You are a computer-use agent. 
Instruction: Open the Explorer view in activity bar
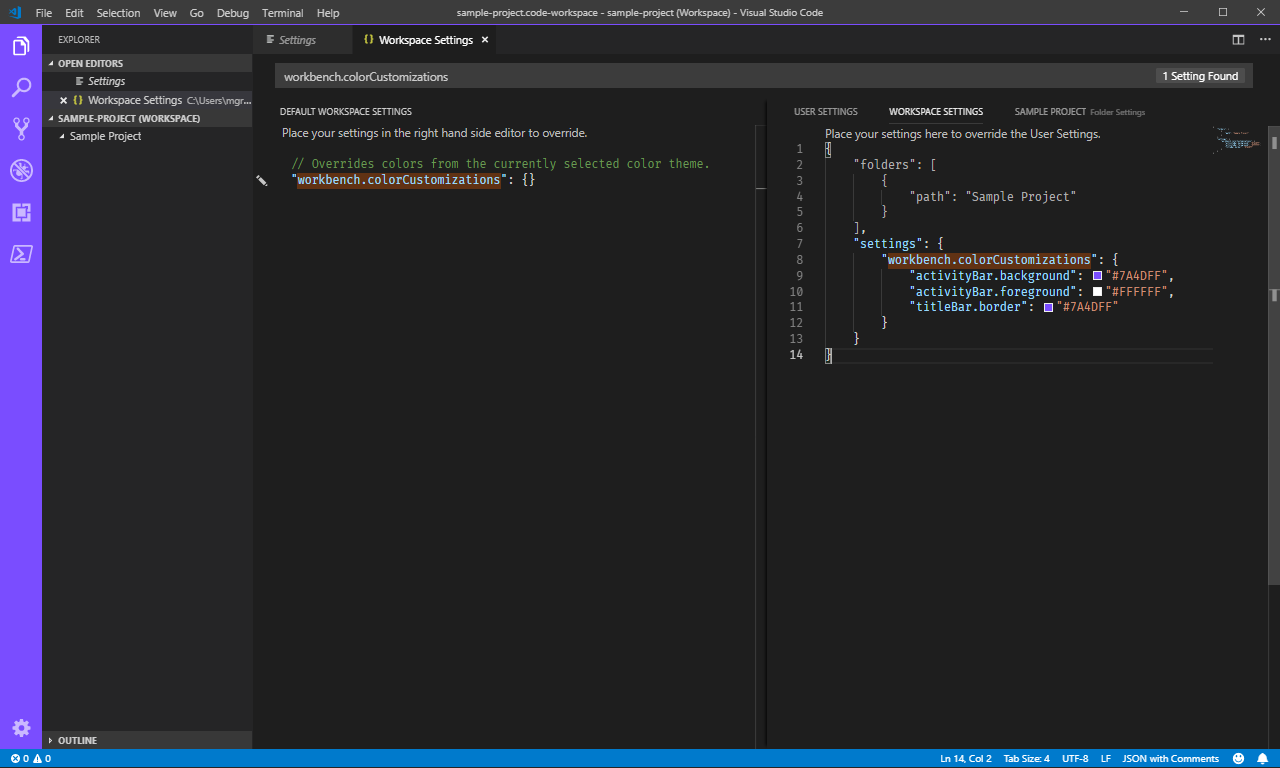coord(21,46)
